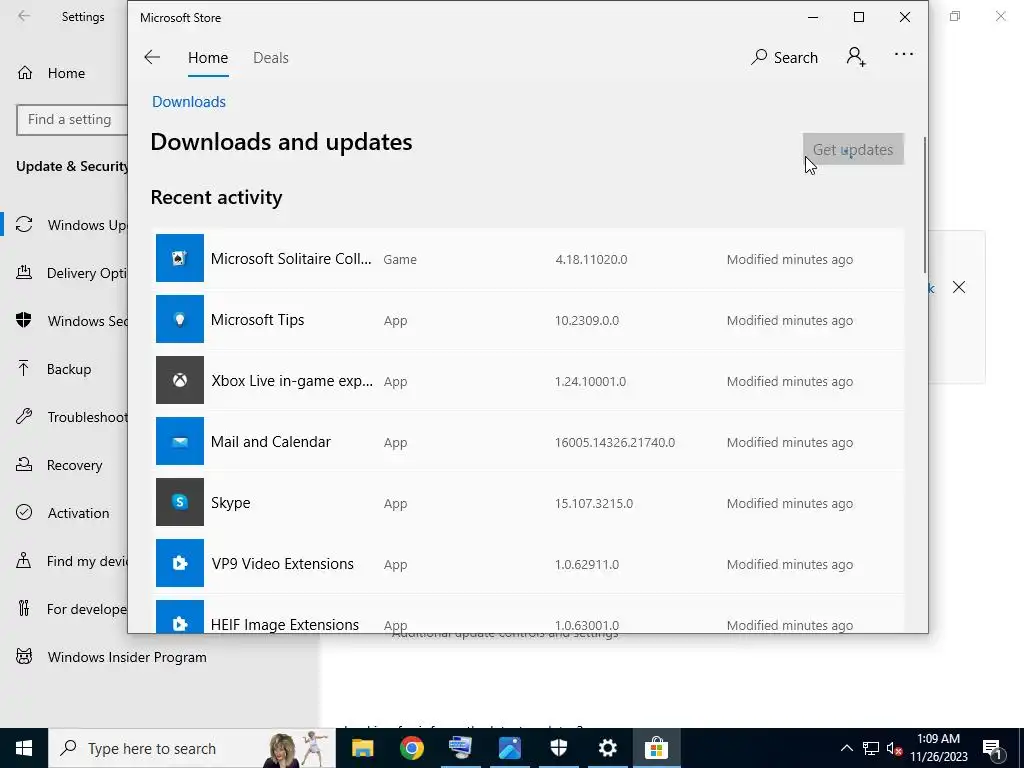Go back in Microsoft Store
The height and width of the screenshot is (768, 1024).
pos(152,57)
